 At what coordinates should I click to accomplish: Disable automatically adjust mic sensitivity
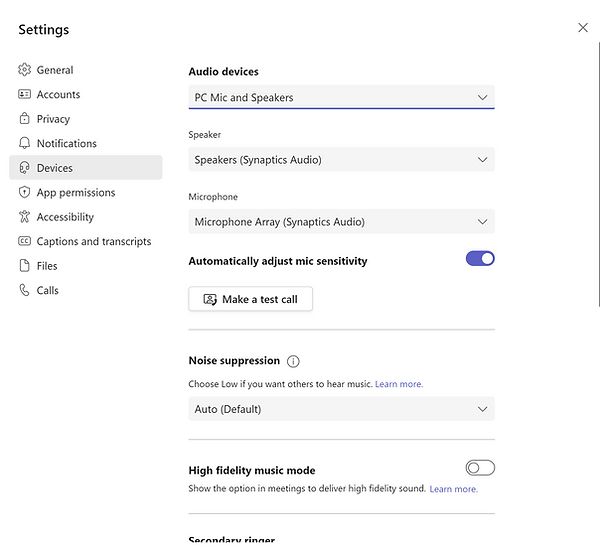(480, 259)
